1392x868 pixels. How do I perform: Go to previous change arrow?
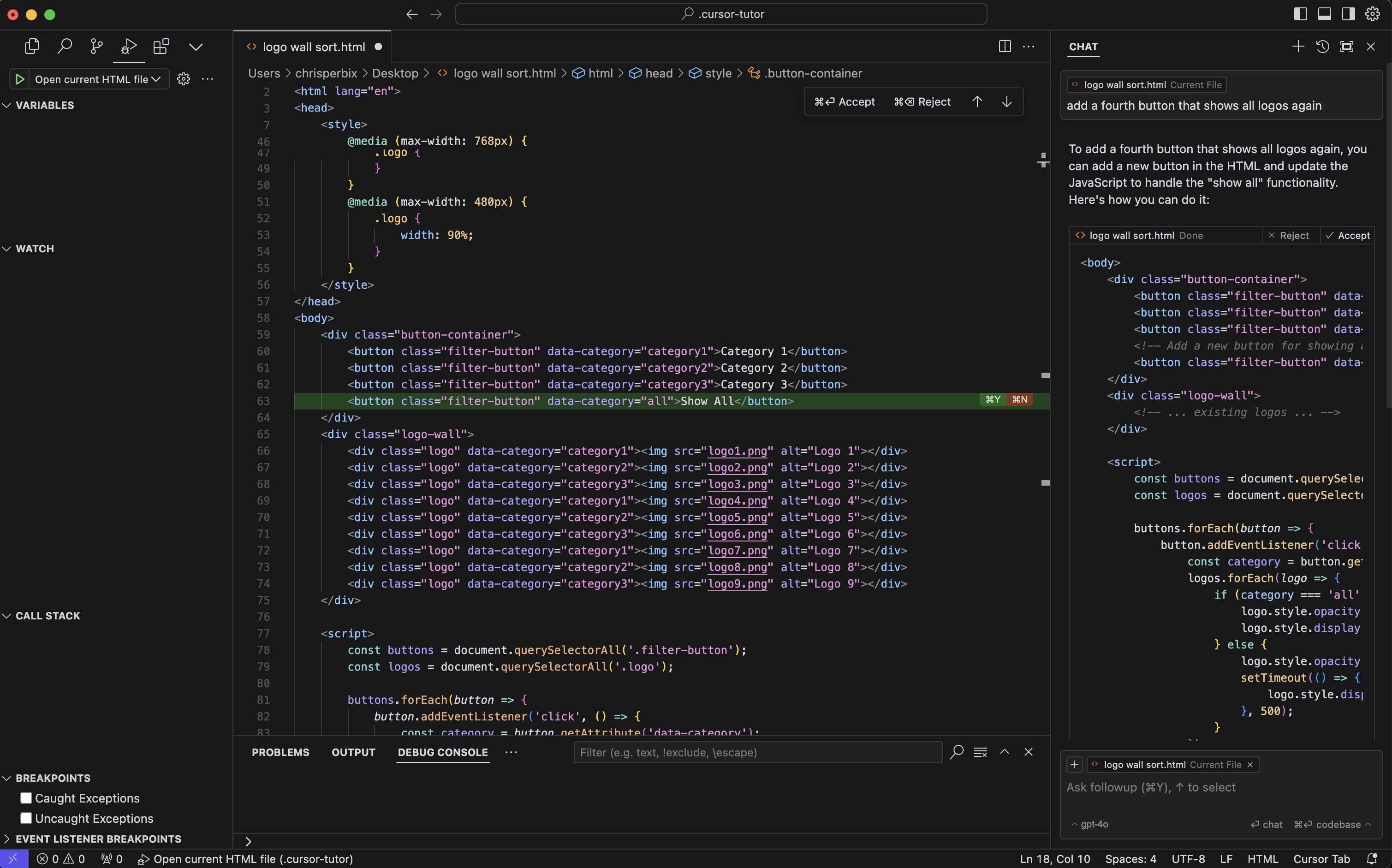pos(977,101)
